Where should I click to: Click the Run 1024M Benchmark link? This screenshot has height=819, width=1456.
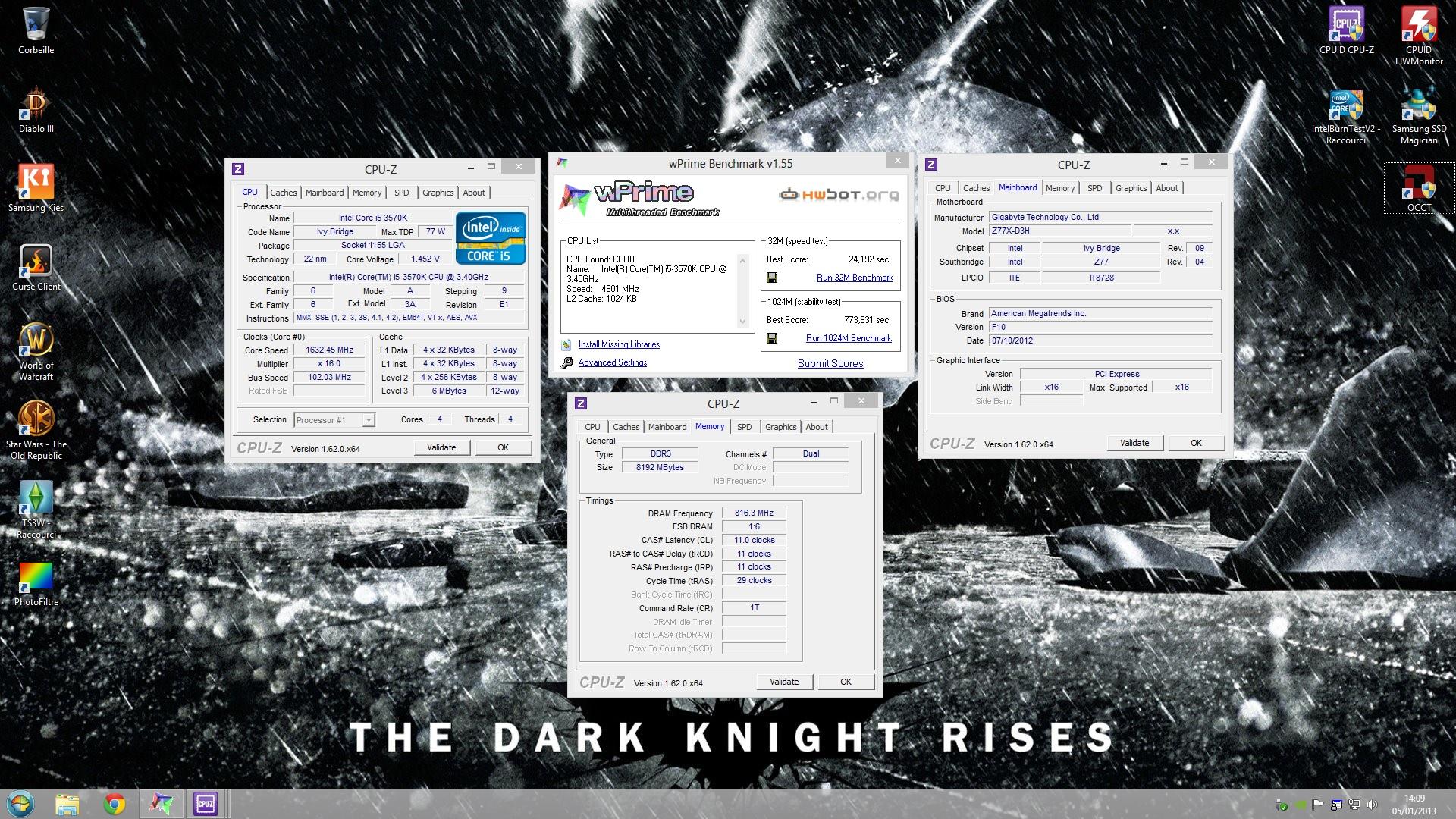point(849,338)
